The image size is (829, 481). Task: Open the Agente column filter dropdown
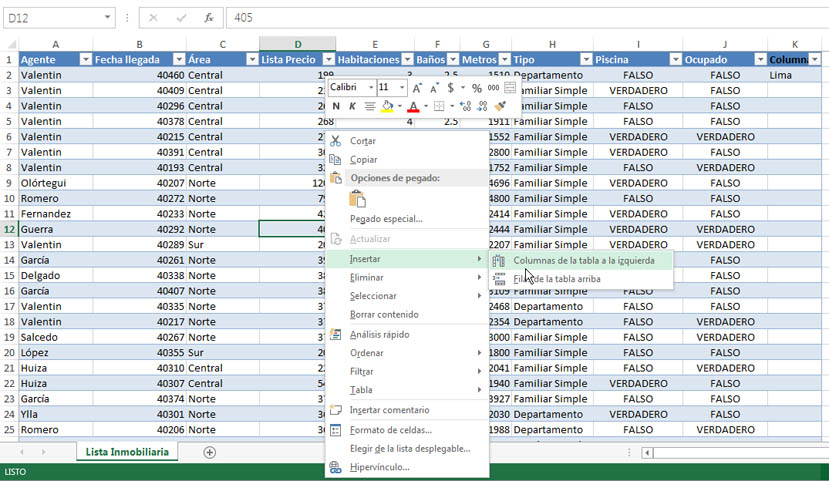pos(85,60)
